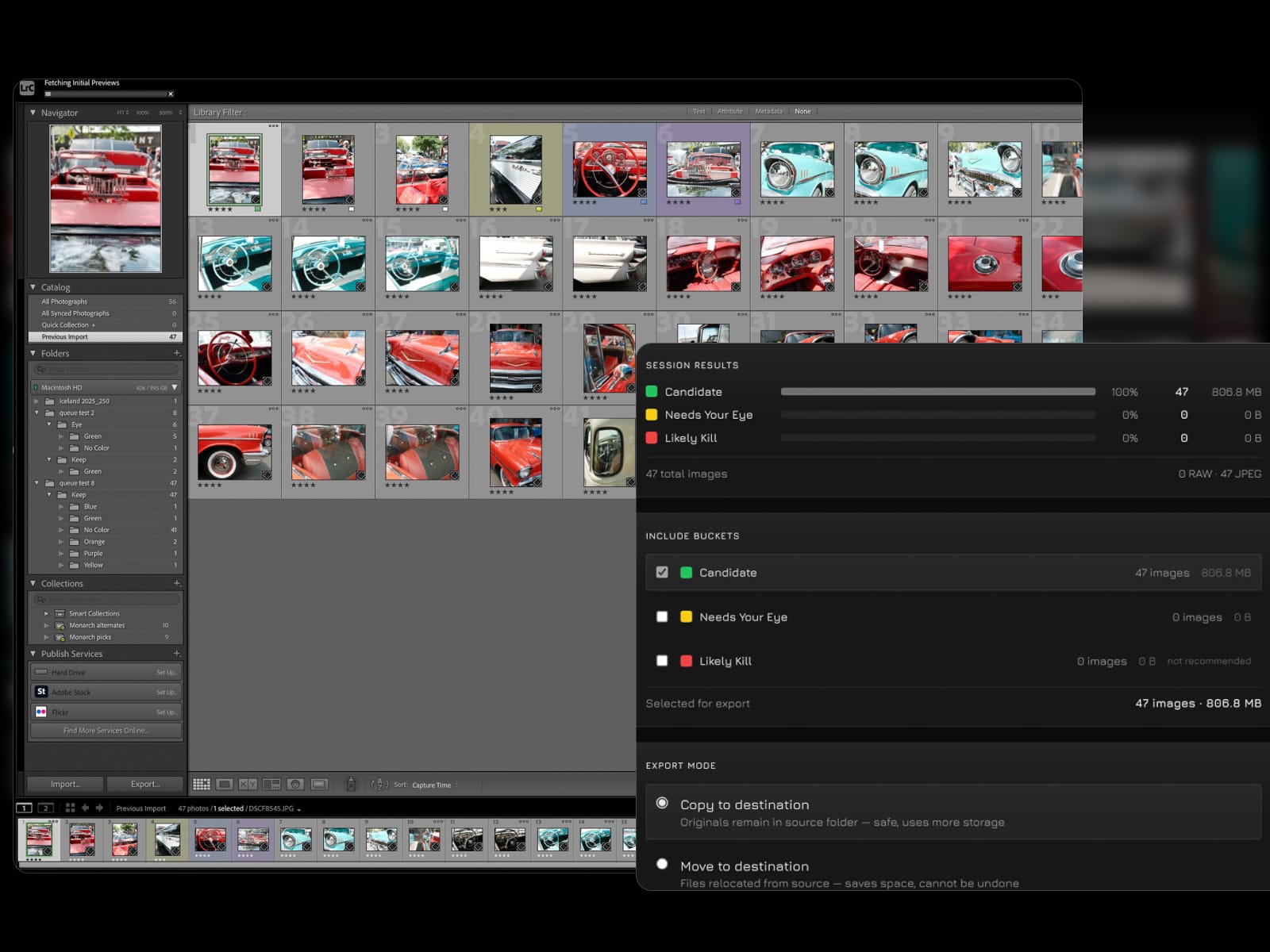1270x952 pixels.
Task: Select the Move to destination radio button
Action: pyautogui.click(x=662, y=864)
